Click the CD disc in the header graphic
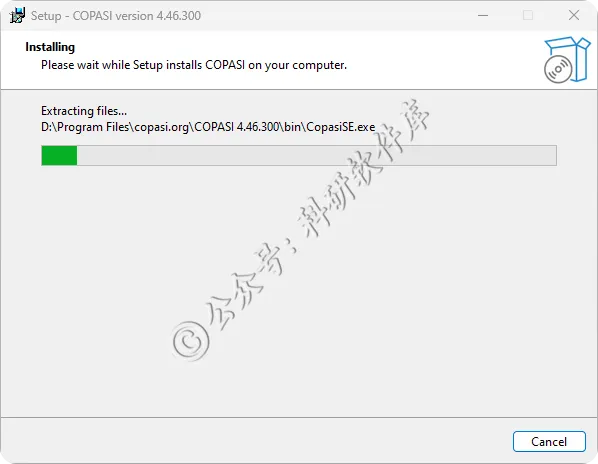The width and height of the screenshot is (598, 464). click(558, 69)
